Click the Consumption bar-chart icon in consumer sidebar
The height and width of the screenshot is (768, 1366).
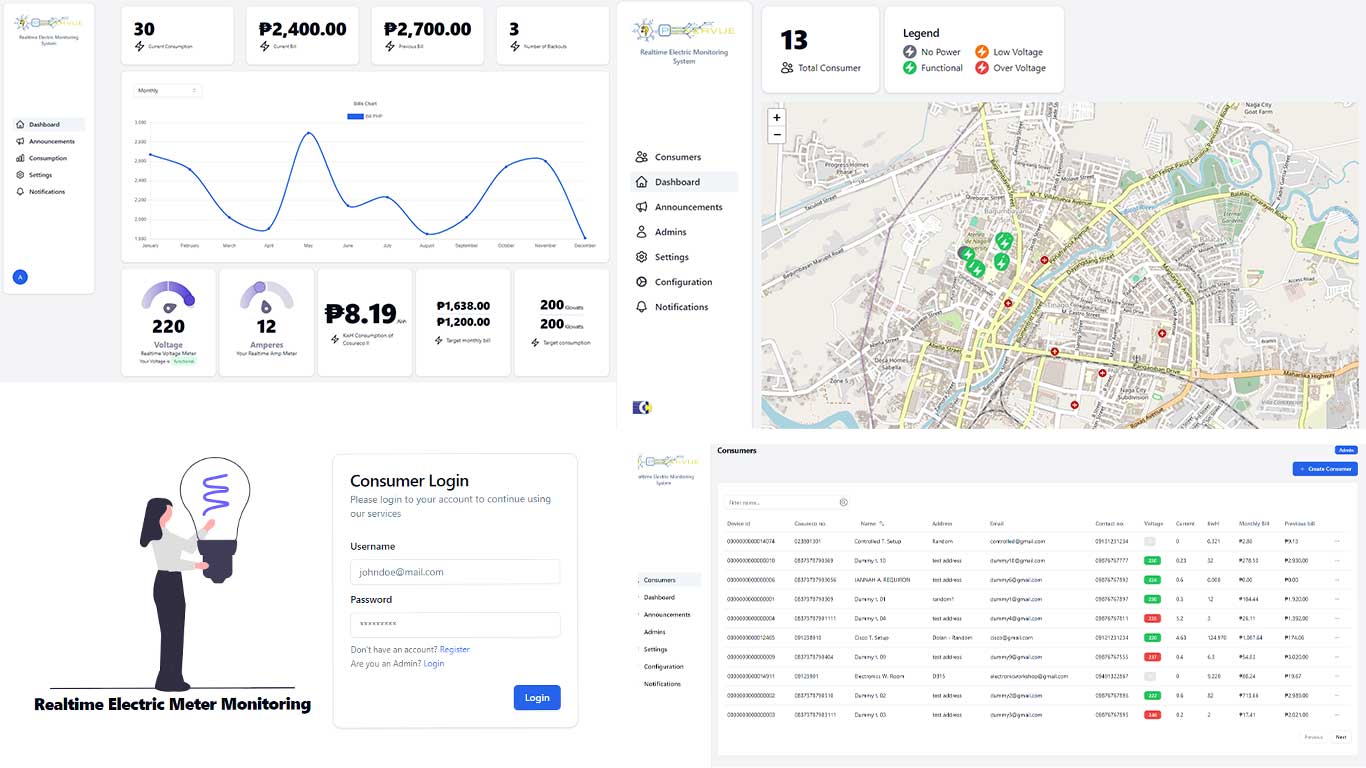tap(20, 158)
